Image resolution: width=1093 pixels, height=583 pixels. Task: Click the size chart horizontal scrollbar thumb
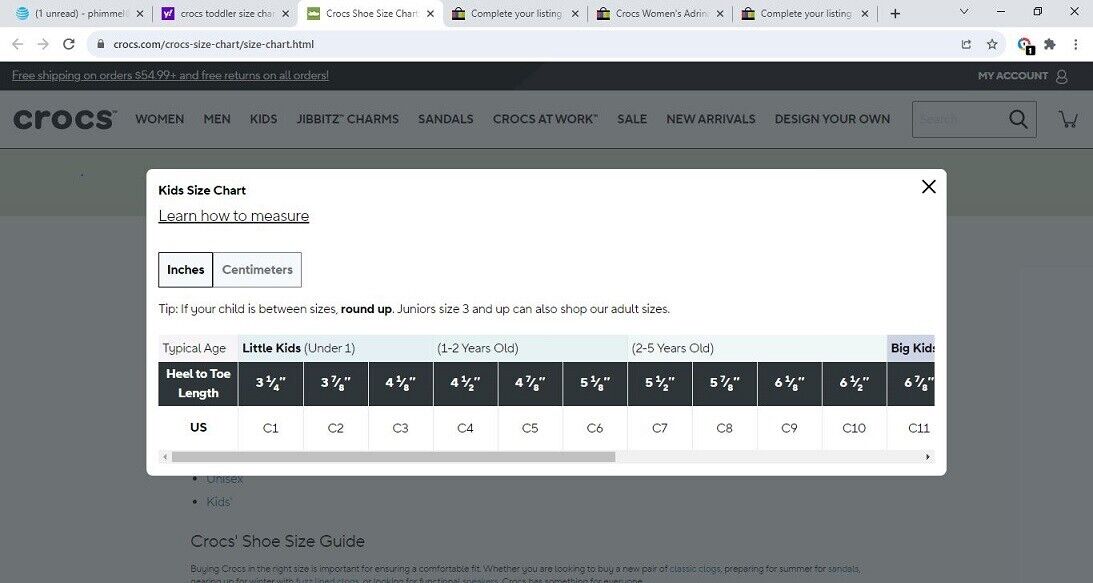point(394,457)
